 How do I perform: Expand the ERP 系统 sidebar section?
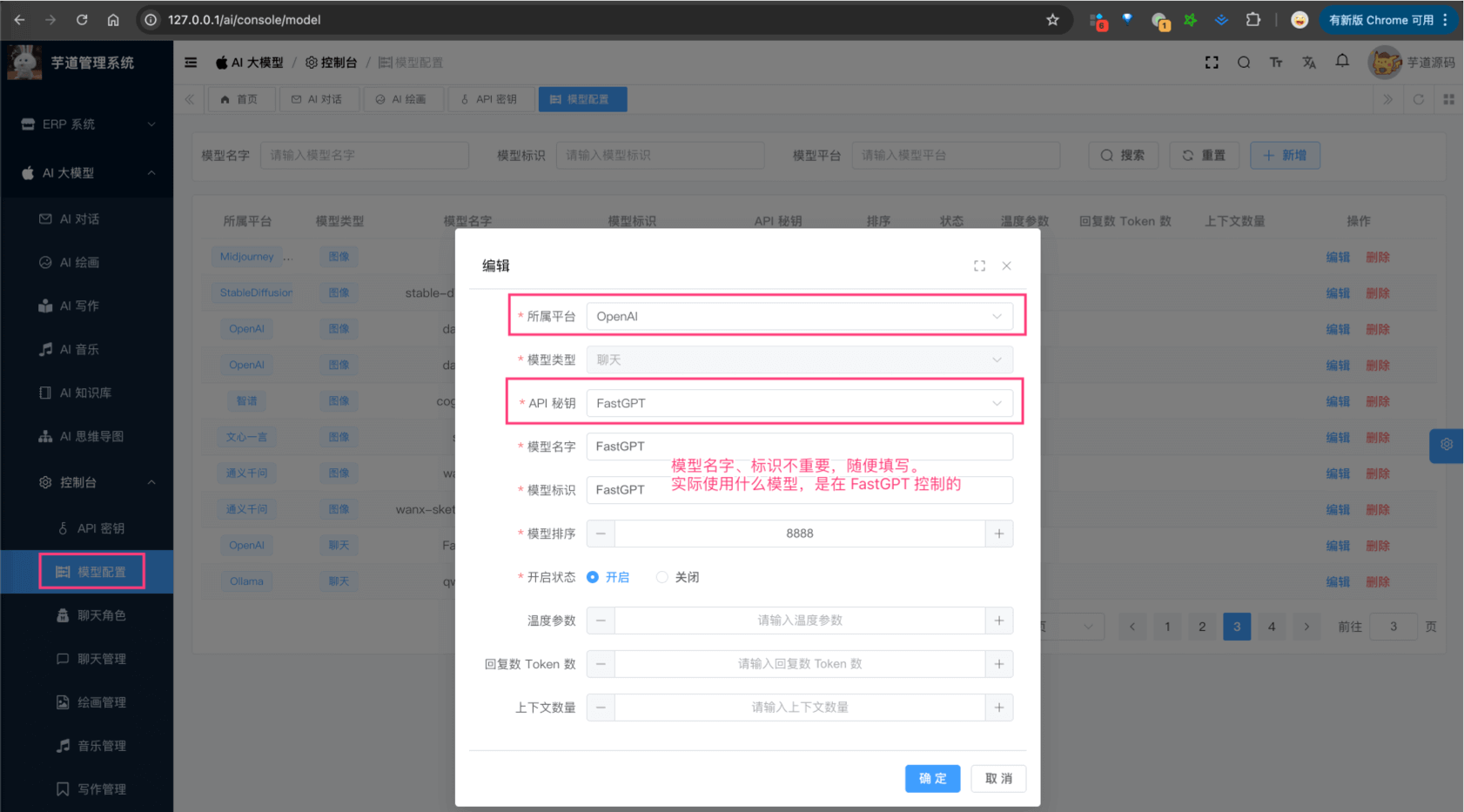point(86,124)
